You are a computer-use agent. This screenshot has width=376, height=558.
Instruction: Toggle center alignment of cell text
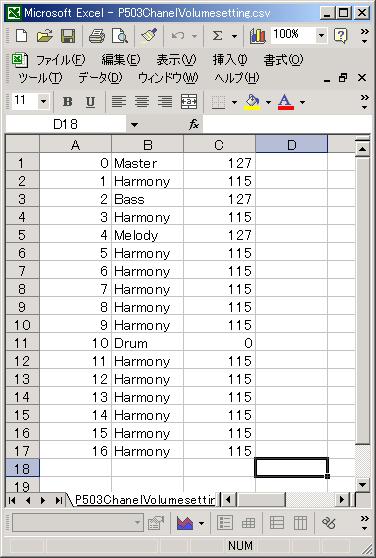point(142,102)
